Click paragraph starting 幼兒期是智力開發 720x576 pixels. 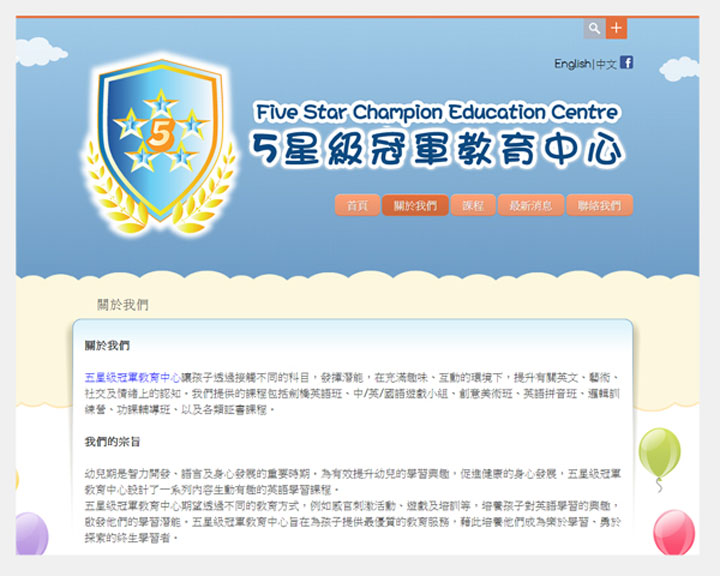[353, 481]
